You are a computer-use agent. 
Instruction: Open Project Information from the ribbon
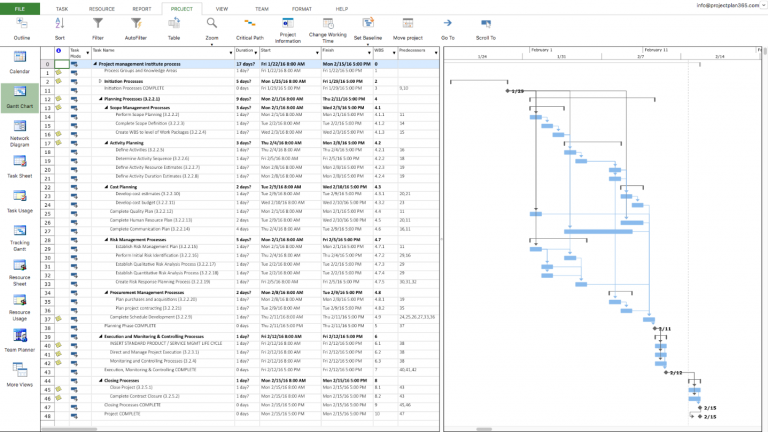pyautogui.click(x=287, y=22)
